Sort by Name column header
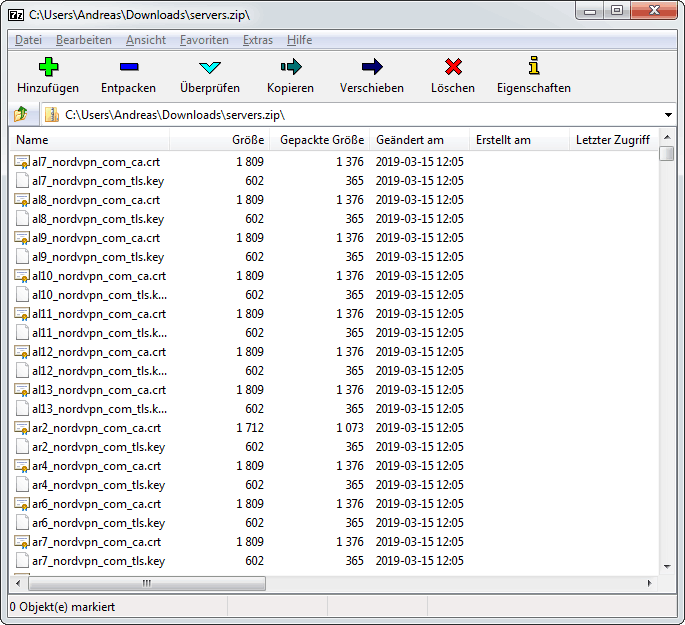This screenshot has height=625, width=685. 90,140
